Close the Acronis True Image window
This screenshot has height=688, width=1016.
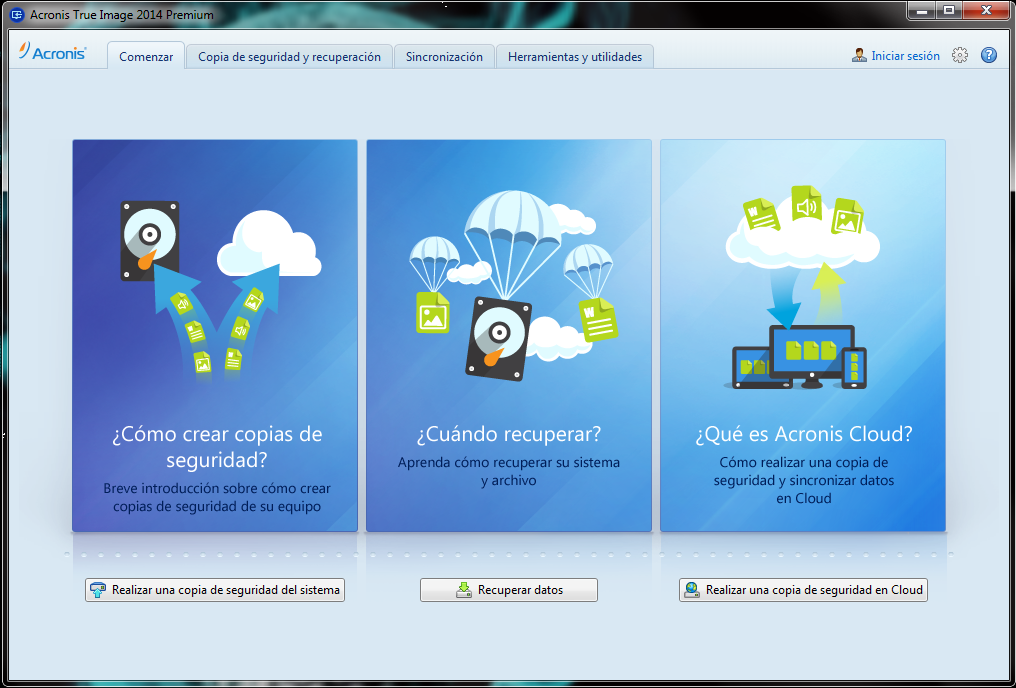click(987, 10)
